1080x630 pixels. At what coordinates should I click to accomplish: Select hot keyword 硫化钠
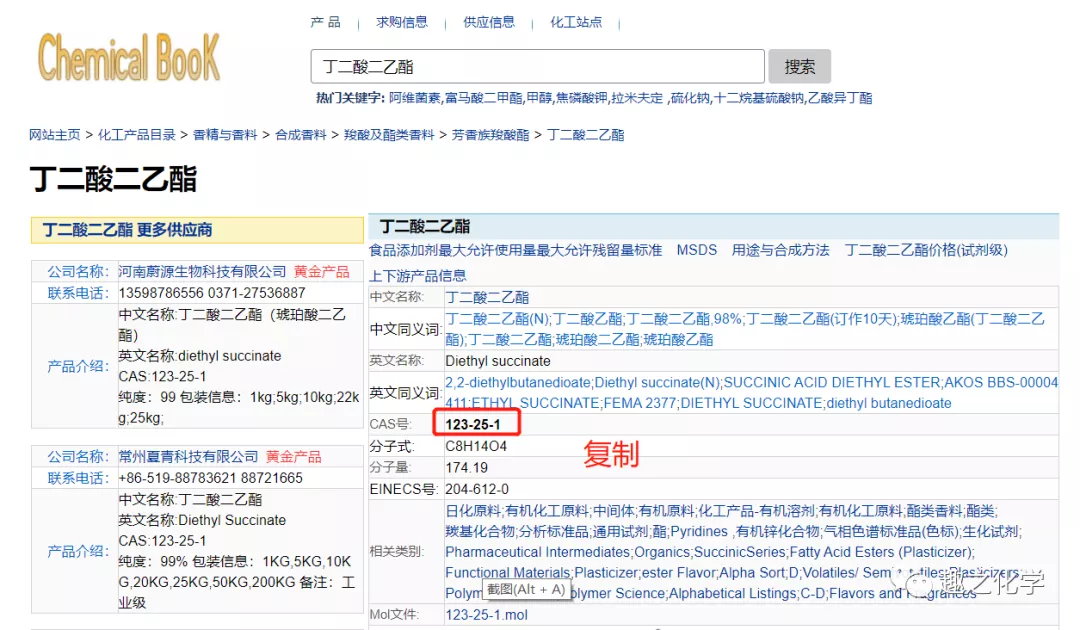(x=690, y=98)
